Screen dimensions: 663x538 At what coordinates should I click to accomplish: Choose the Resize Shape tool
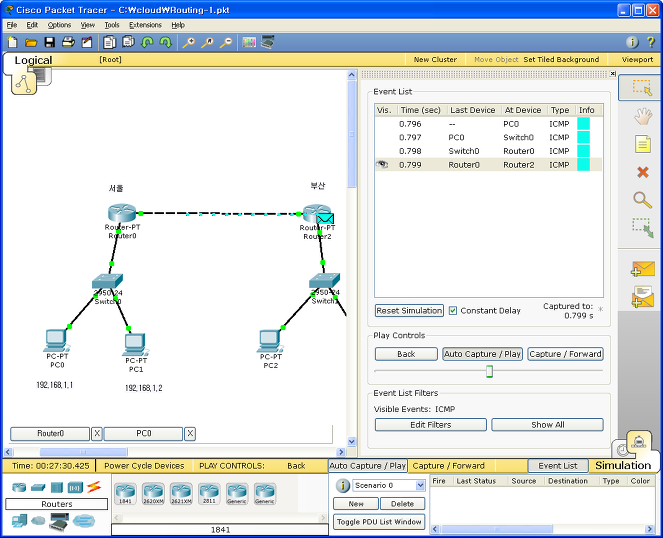[x=643, y=228]
